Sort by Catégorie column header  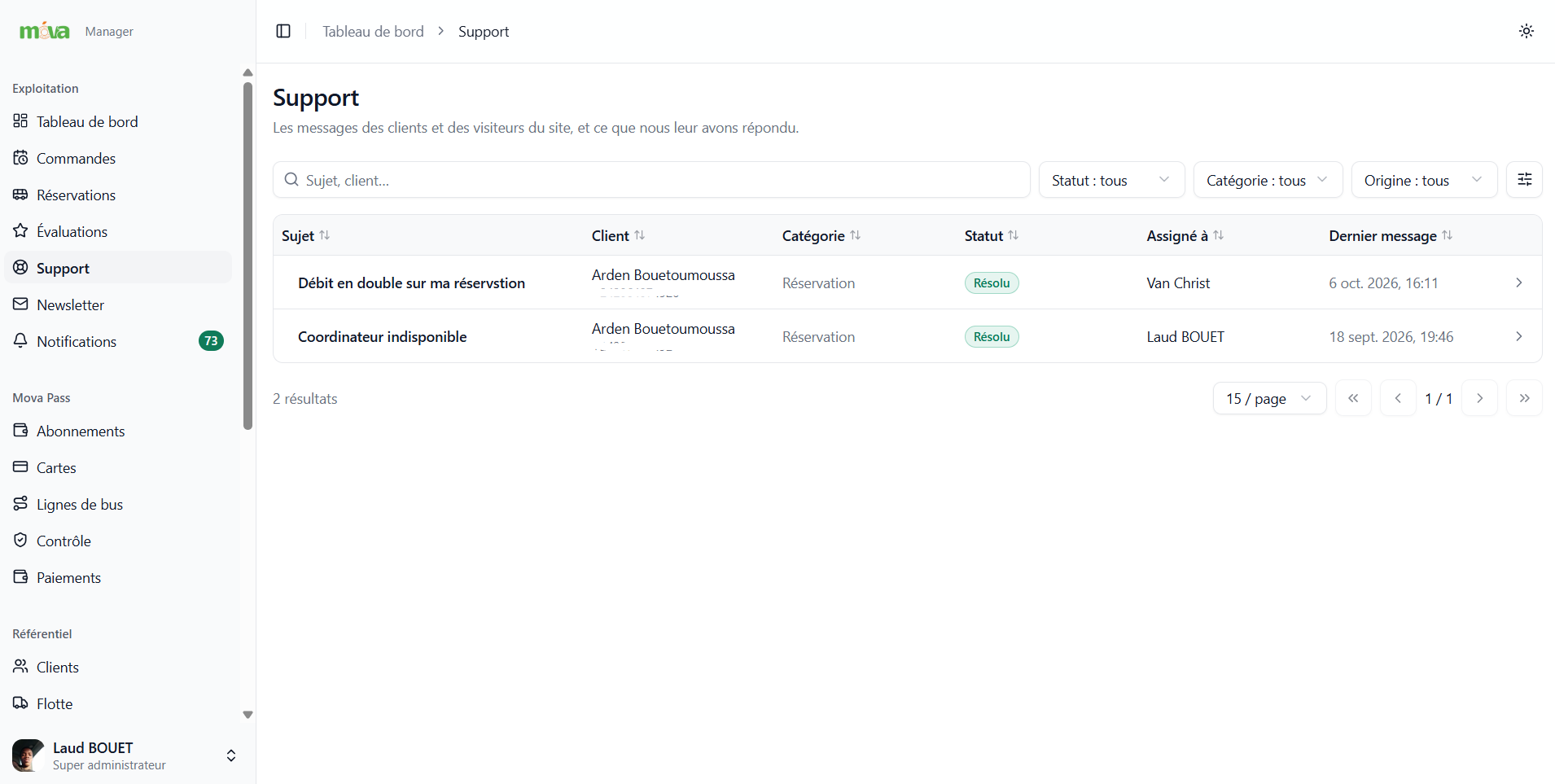(821, 235)
